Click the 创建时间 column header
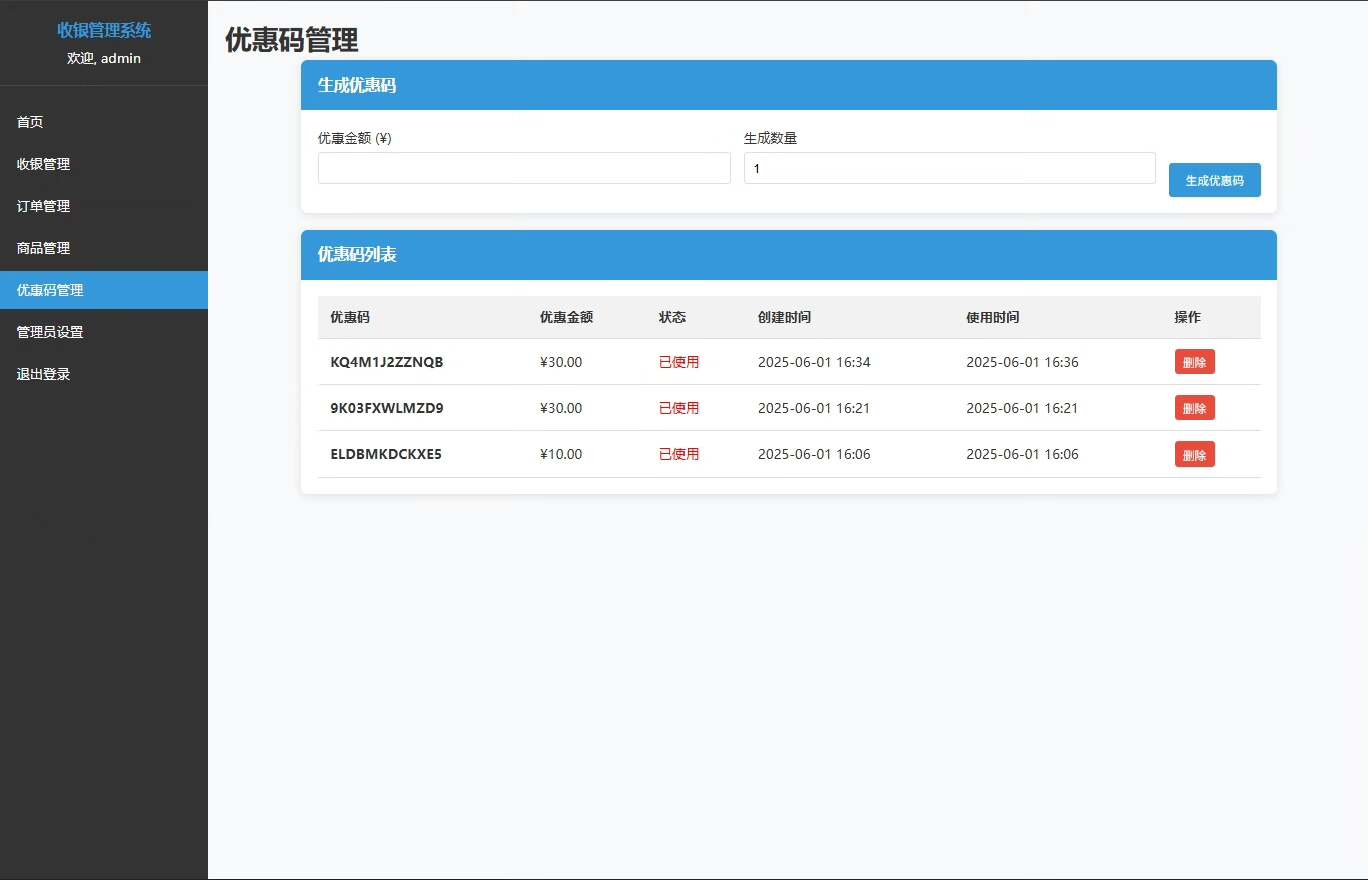This screenshot has width=1368, height=880. point(784,317)
